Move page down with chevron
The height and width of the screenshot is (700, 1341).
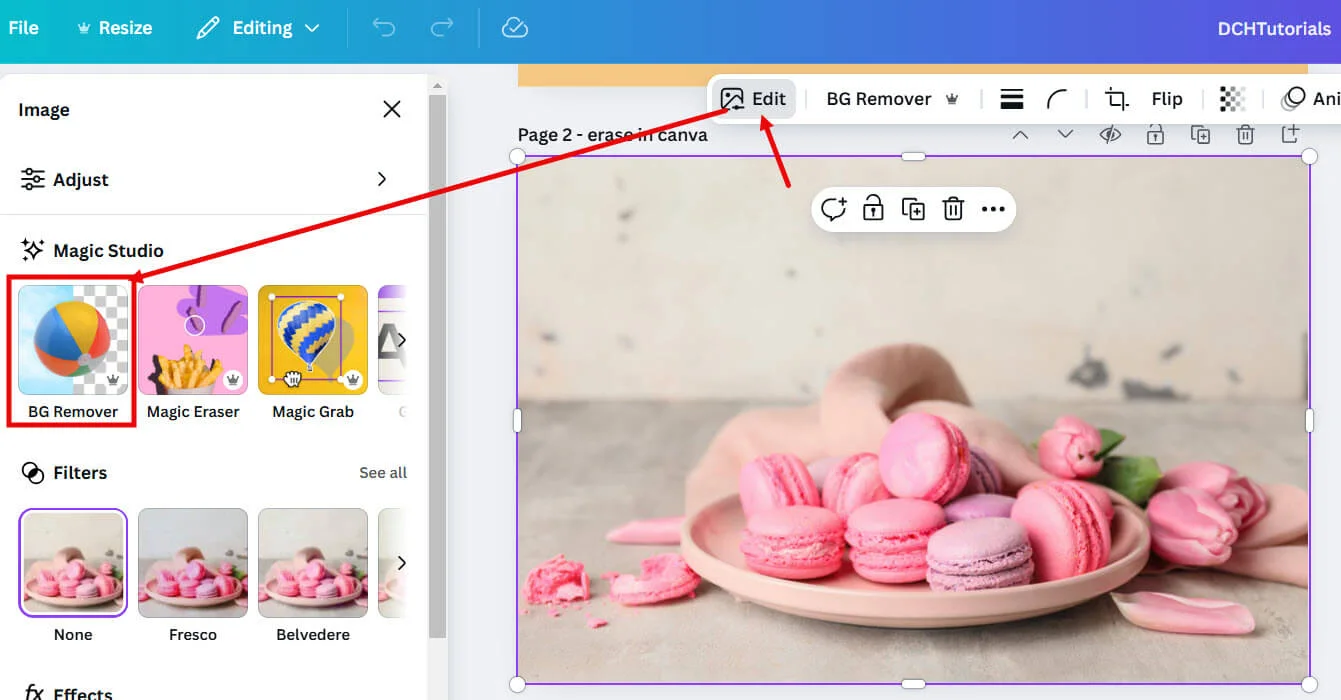(x=1065, y=134)
